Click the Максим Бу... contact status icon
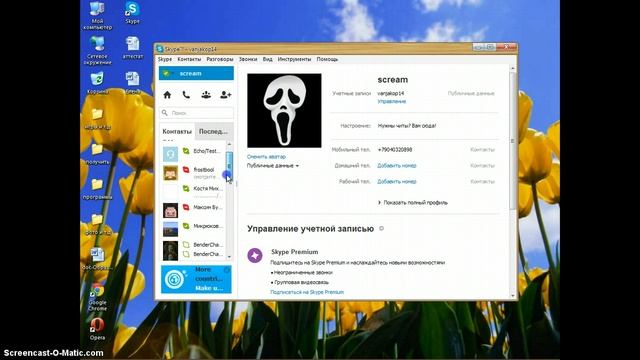This screenshot has width=640, height=360. click(x=186, y=207)
